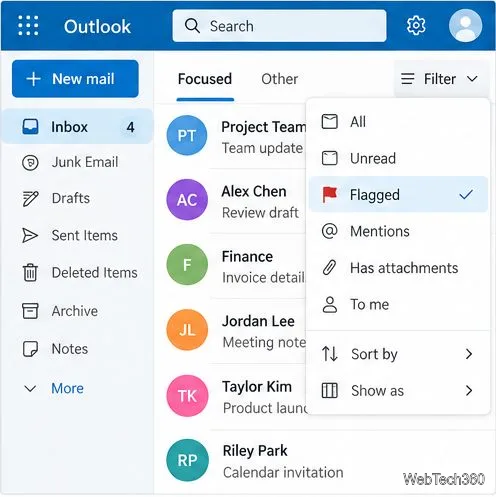Image resolution: width=496 pixels, height=497 pixels.
Task: Click the Junk Email icon
Action: pos(30,163)
